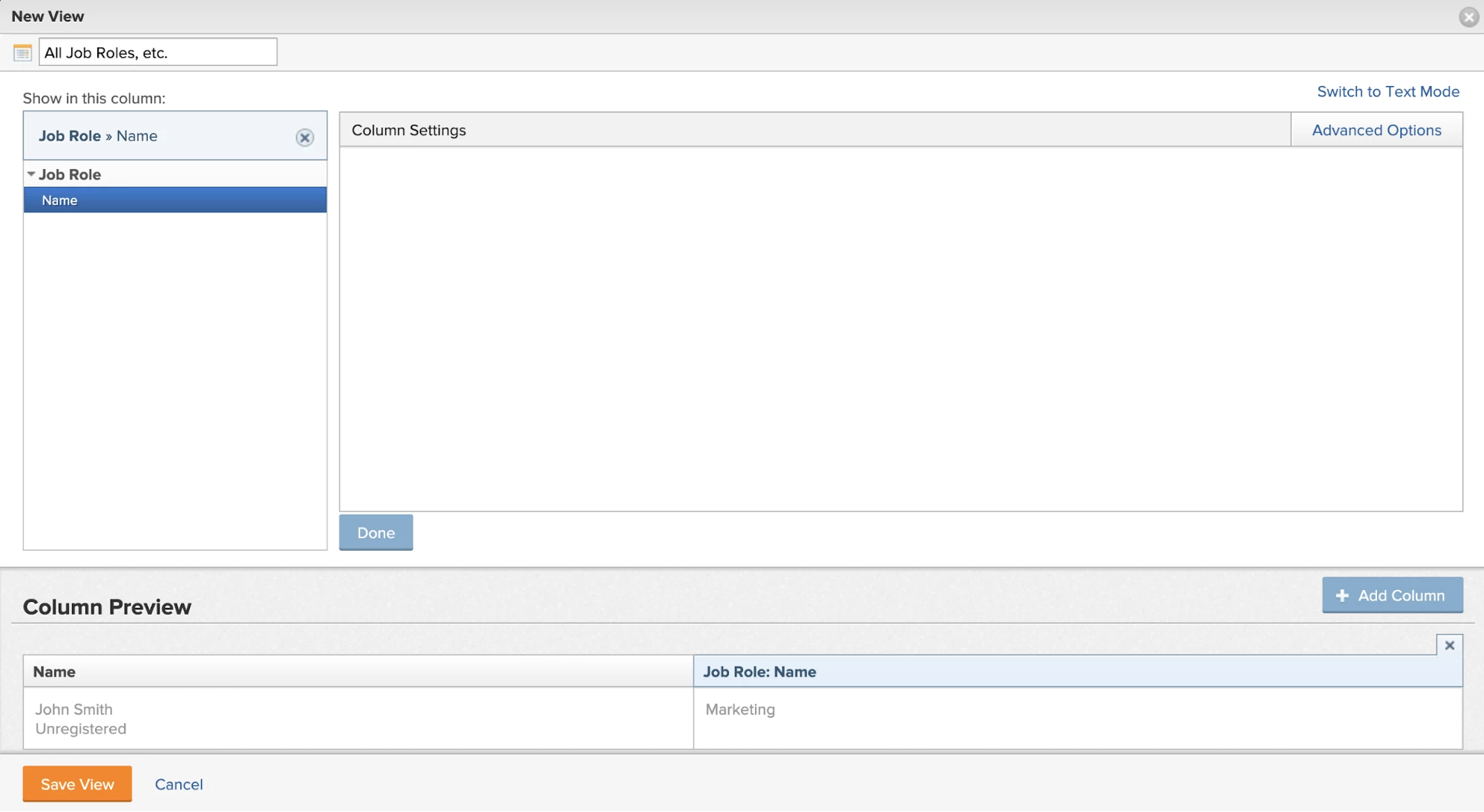Screen dimensions: 1484x812
Task: Cancel creating the new view
Action: pos(178,785)
